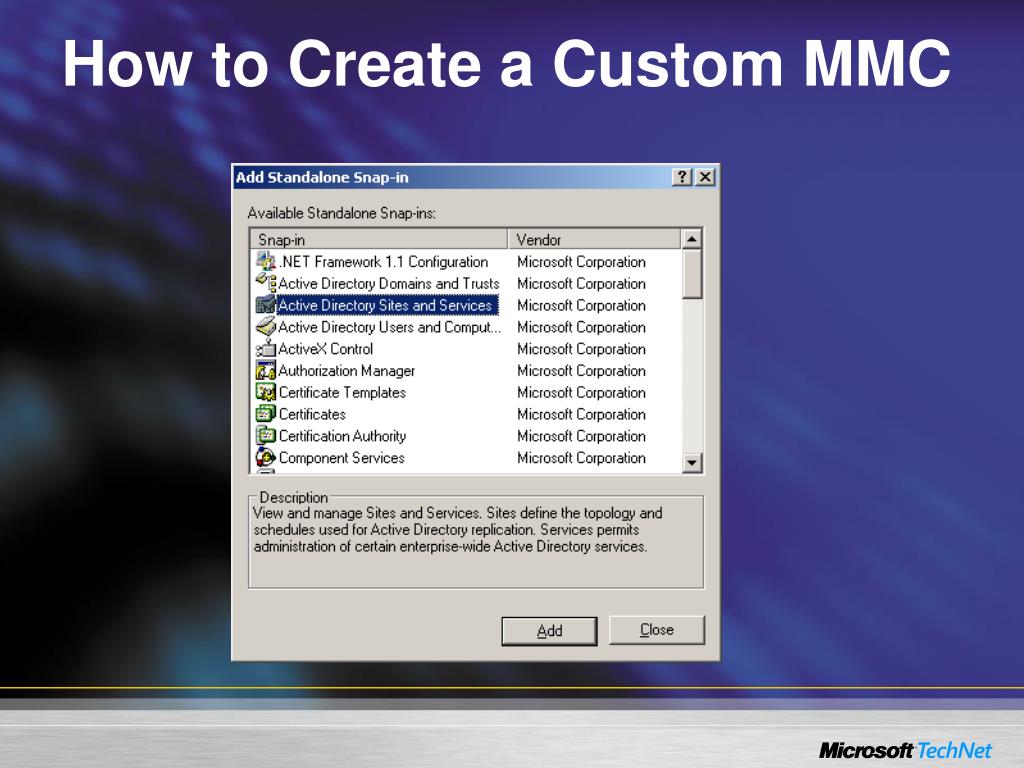
Task: Close the Add Standalone Snap-in dialog via X
Action: tap(705, 177)
